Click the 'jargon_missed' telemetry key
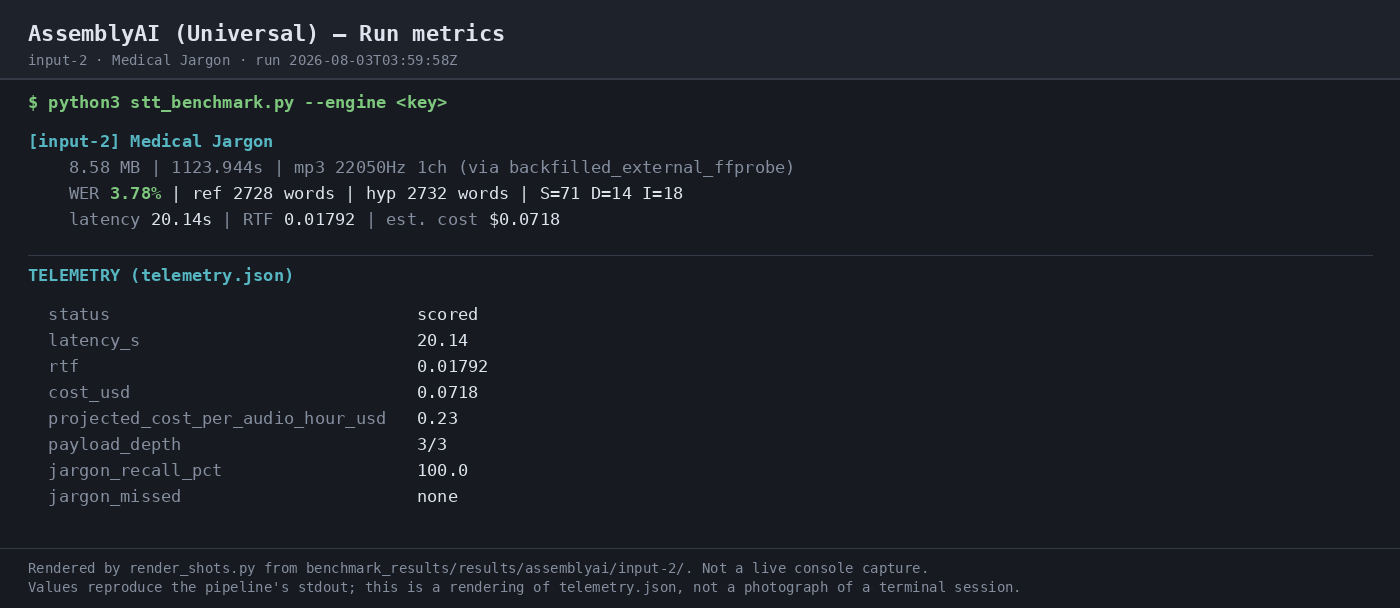The width and height of the screenshot is (1400, 608). coord(114,497)
